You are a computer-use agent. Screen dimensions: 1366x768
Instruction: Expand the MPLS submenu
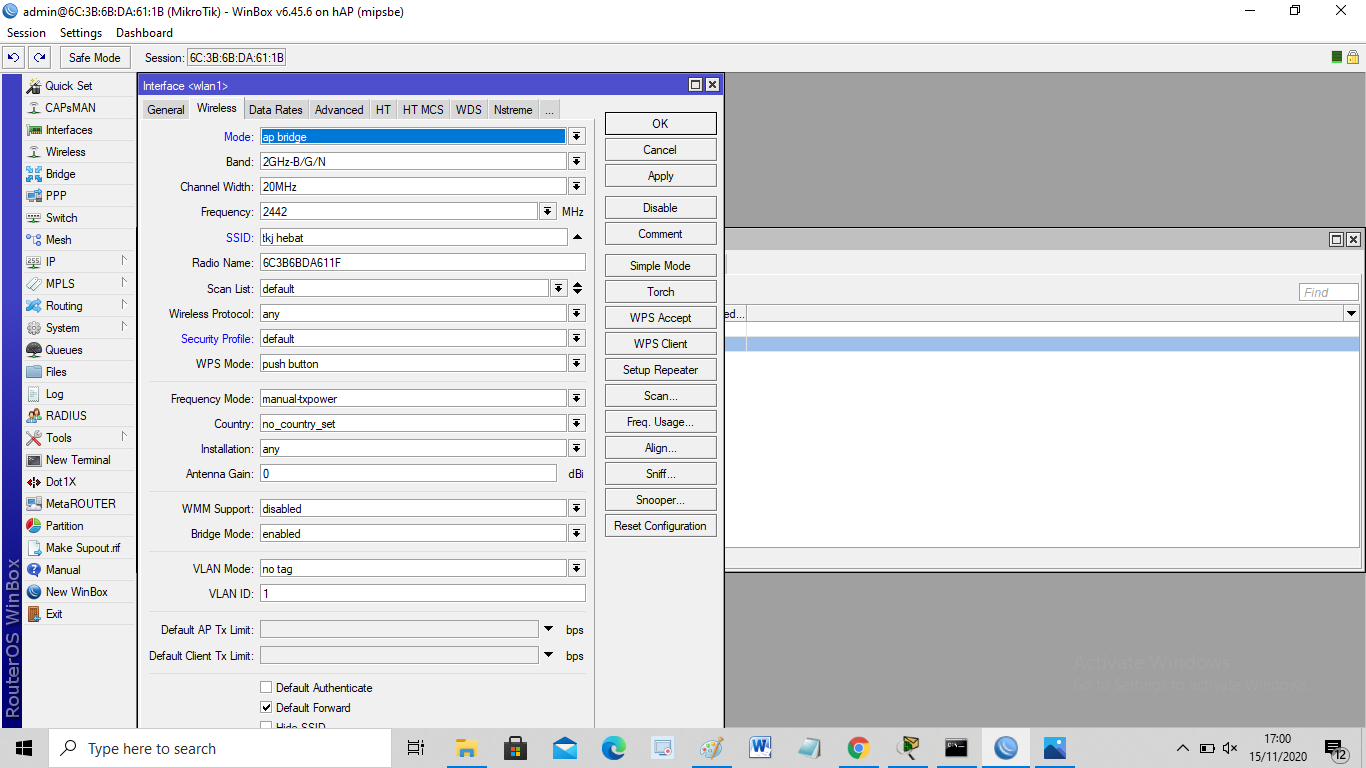pos(124,283)
